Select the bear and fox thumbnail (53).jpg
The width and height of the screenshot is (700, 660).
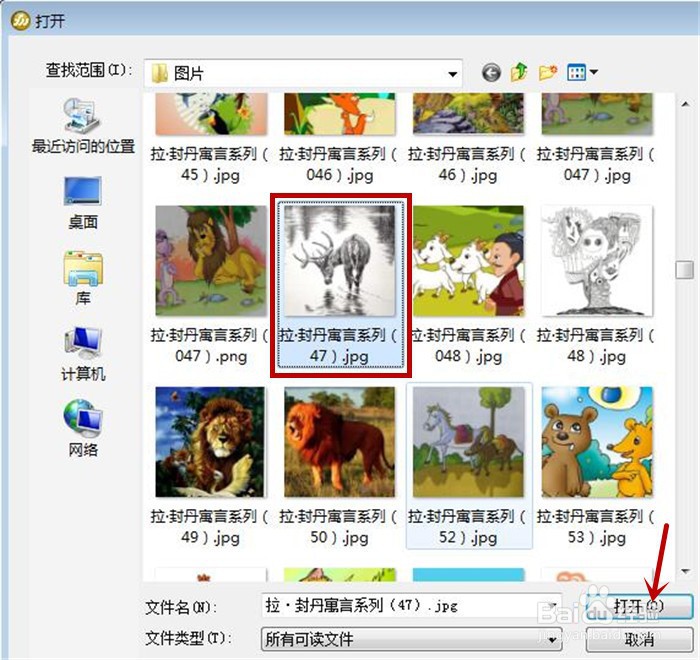click(x=596, y=442)
